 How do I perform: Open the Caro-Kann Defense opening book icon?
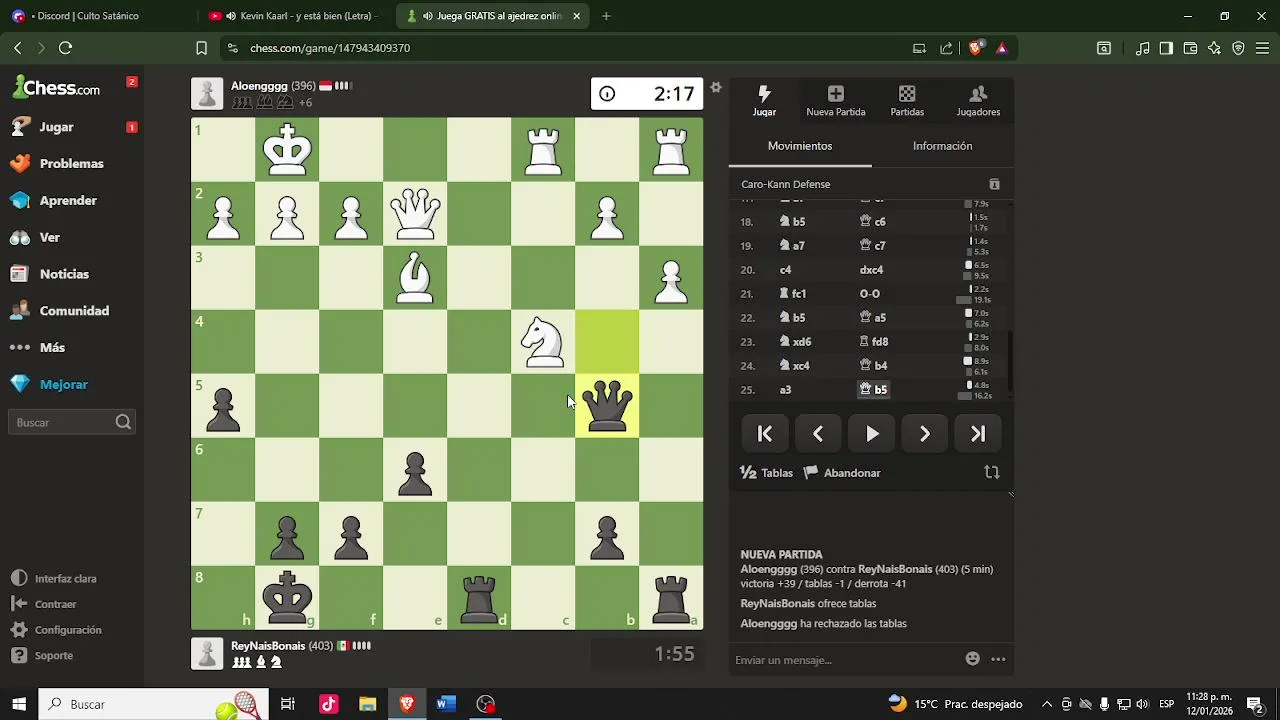[994, 184]
